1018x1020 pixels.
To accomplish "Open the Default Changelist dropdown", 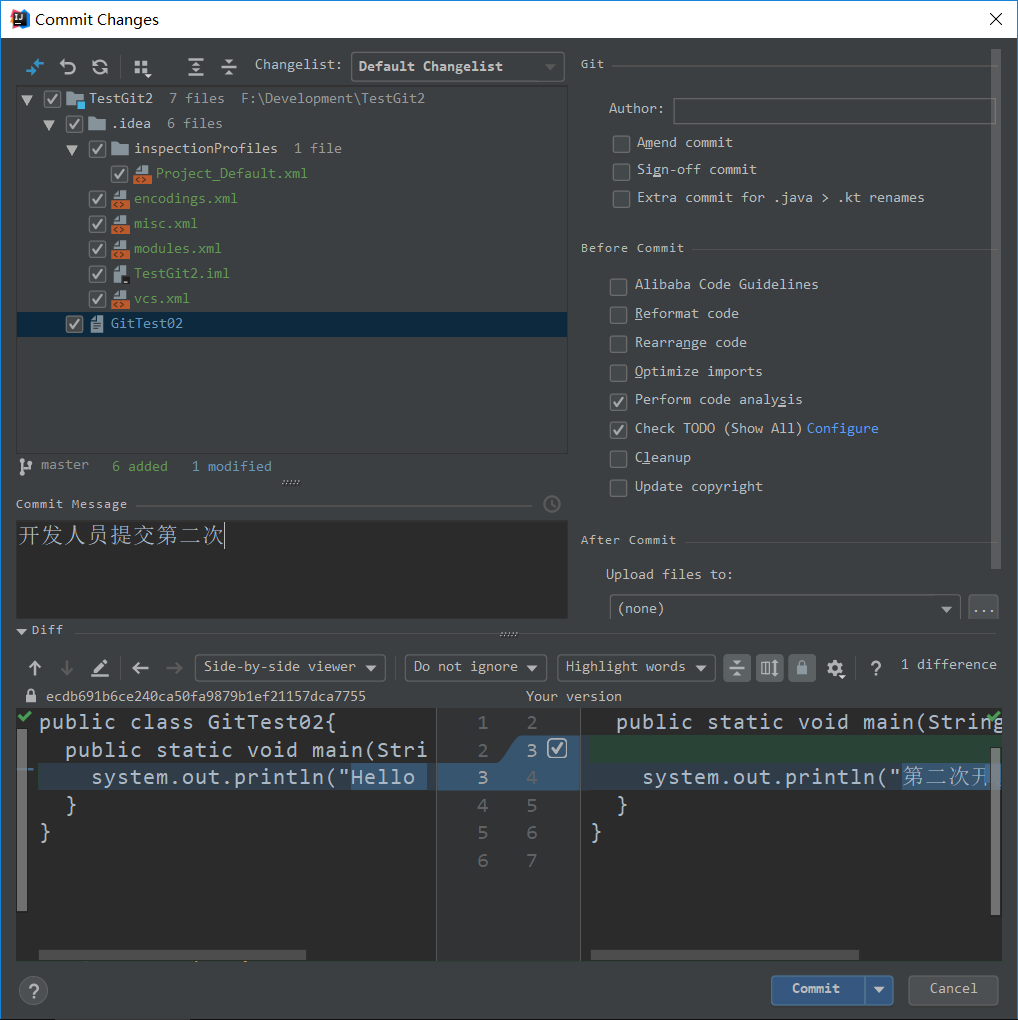I will point(457,67).
